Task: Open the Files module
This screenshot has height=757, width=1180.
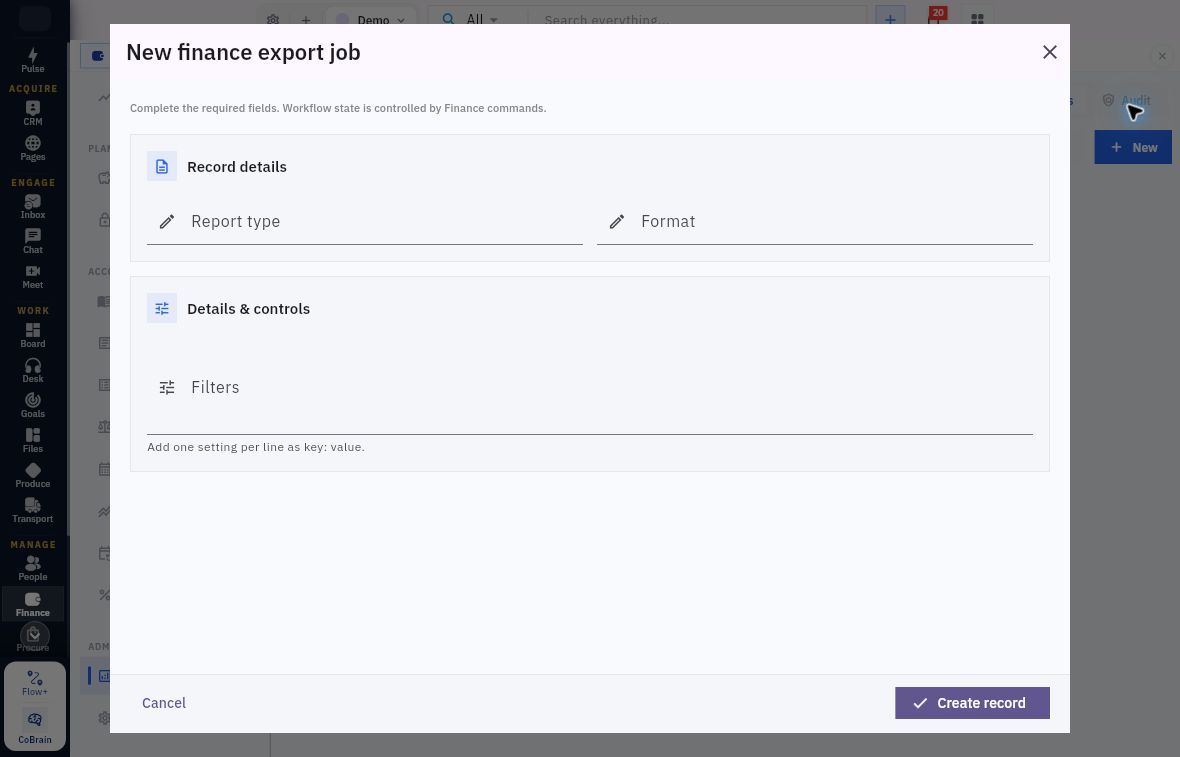Action: (x=32, y=440)
